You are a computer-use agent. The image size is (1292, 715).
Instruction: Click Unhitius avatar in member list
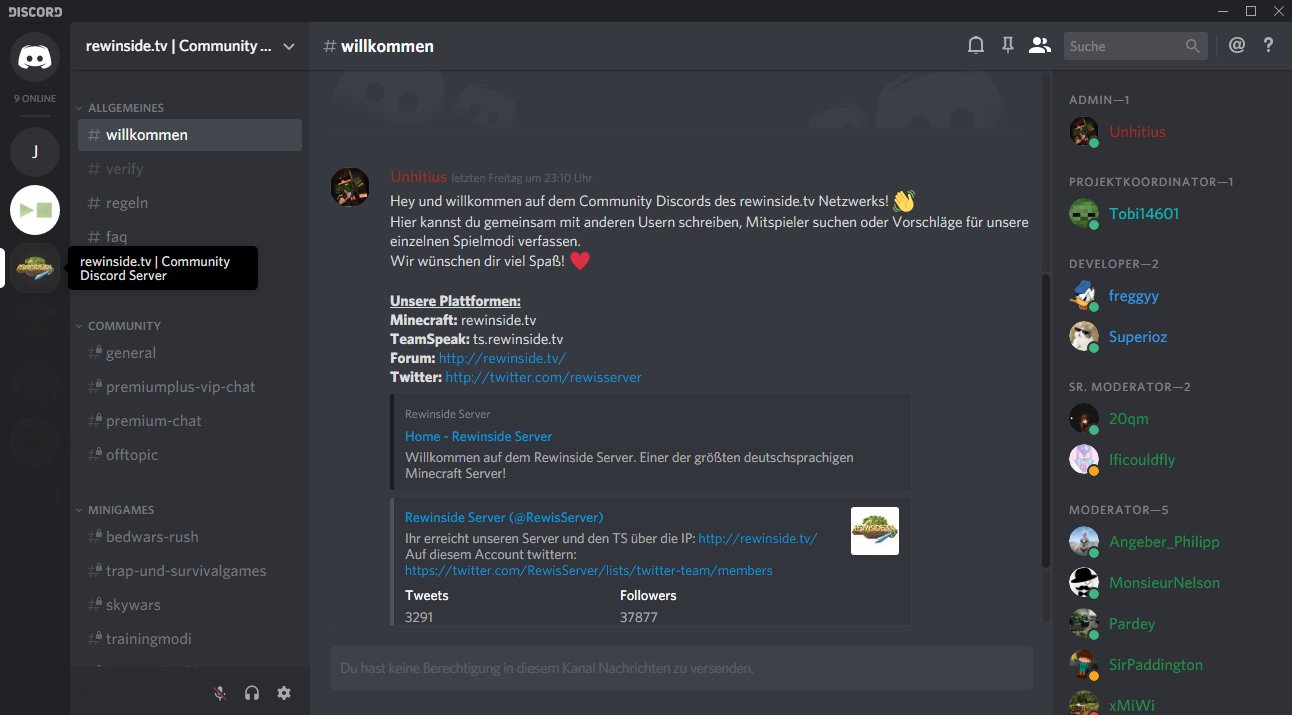[1084, 131]
